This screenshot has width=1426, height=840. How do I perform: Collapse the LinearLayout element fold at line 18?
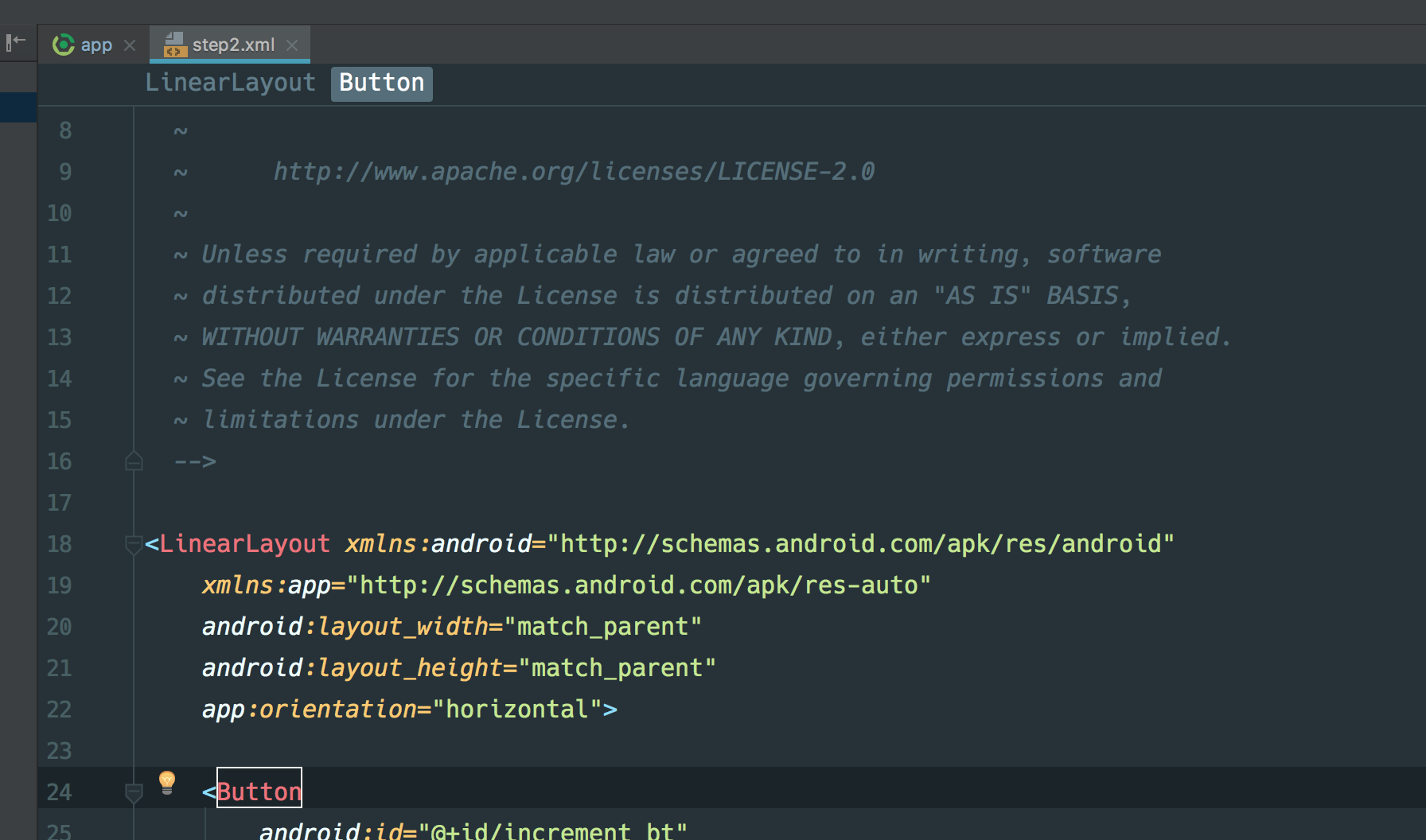(x=134, y=544)
